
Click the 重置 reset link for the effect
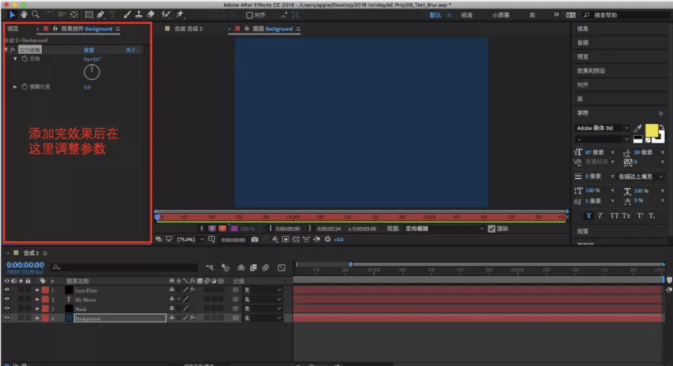(89, 50)
